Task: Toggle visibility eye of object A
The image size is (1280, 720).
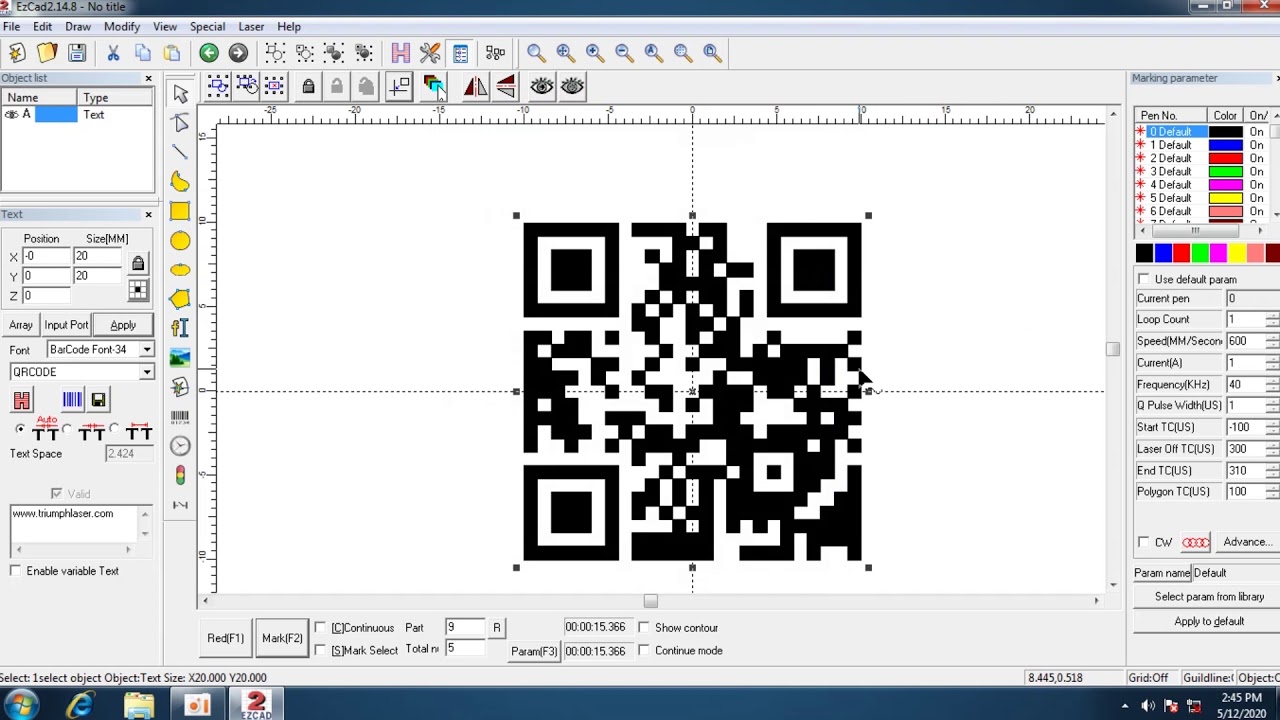Action: [12, 115]
